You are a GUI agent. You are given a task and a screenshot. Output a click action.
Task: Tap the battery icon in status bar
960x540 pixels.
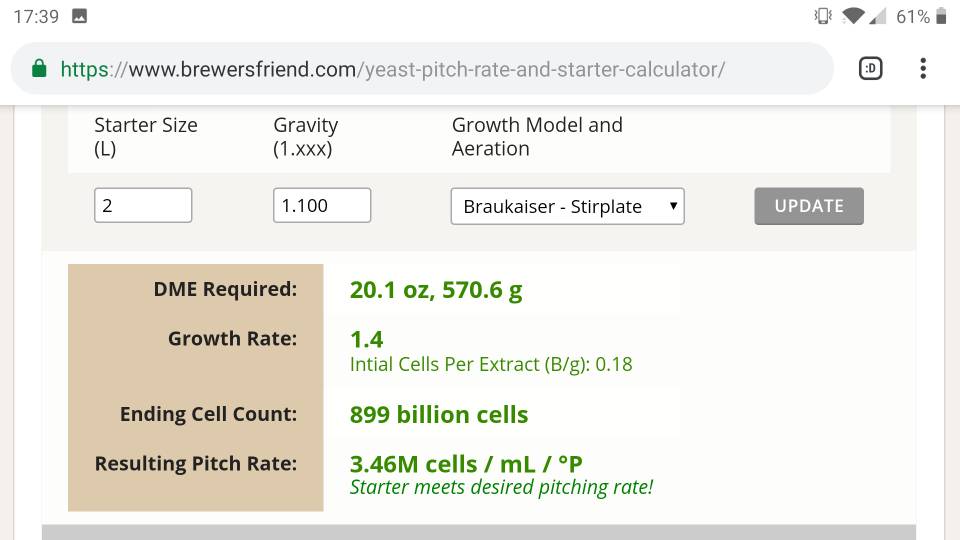(941, 16)
